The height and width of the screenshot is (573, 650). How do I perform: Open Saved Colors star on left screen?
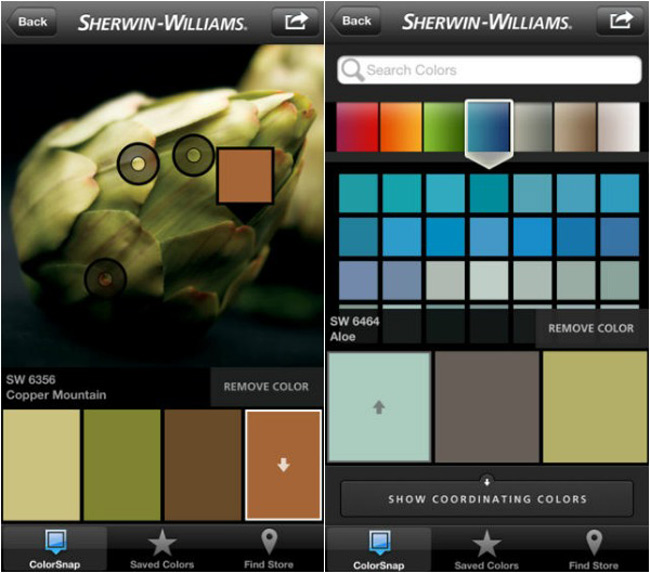tap(162, 543)
